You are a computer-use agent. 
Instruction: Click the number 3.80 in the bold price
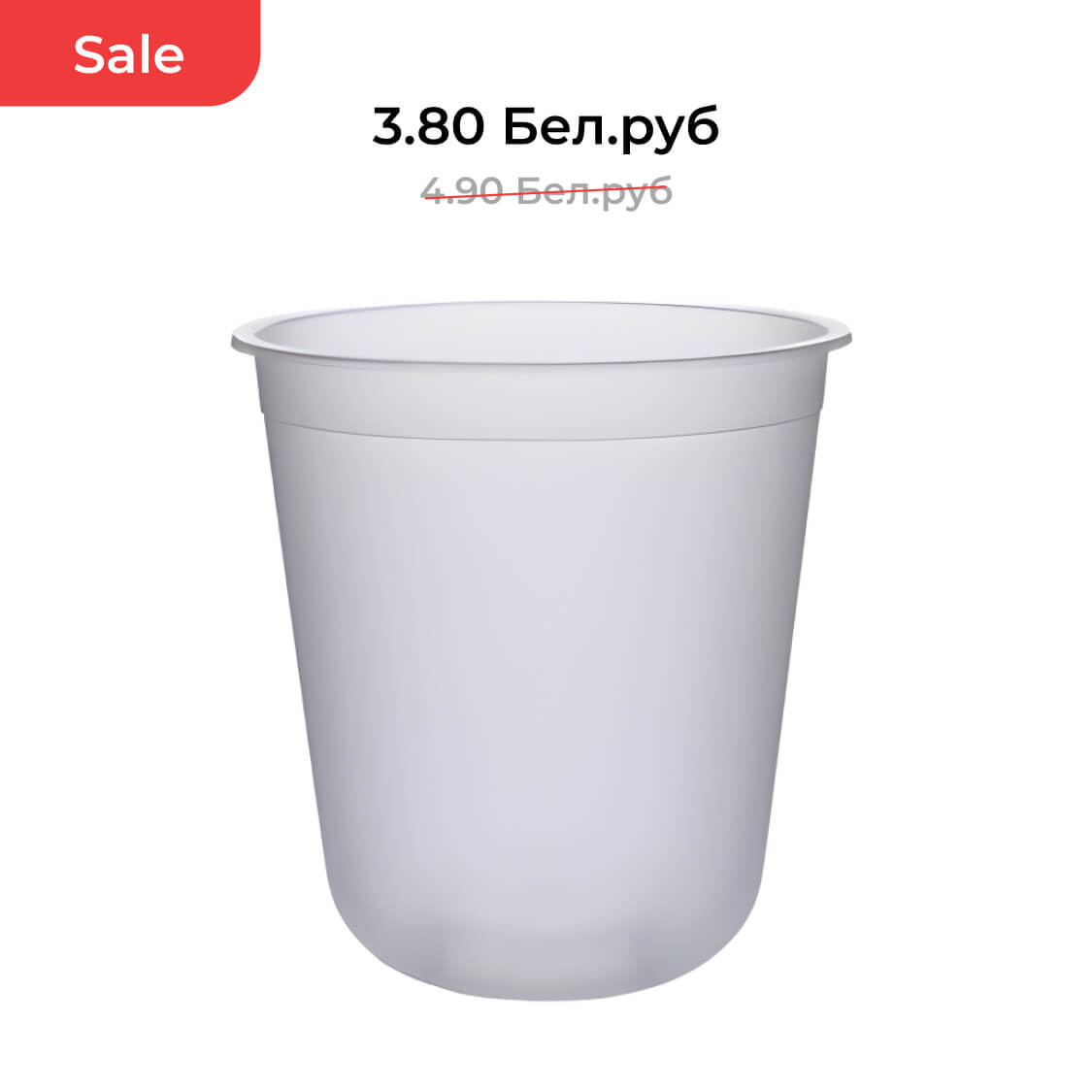(428, 126)
